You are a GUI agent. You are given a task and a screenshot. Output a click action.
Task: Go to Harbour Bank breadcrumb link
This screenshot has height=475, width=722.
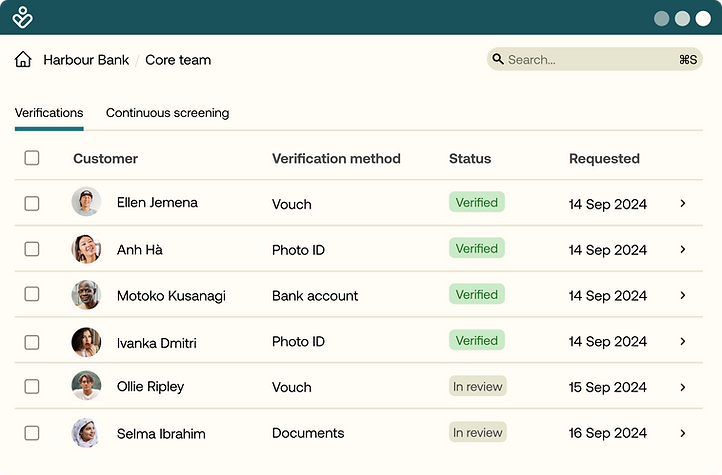click(86, 60)
